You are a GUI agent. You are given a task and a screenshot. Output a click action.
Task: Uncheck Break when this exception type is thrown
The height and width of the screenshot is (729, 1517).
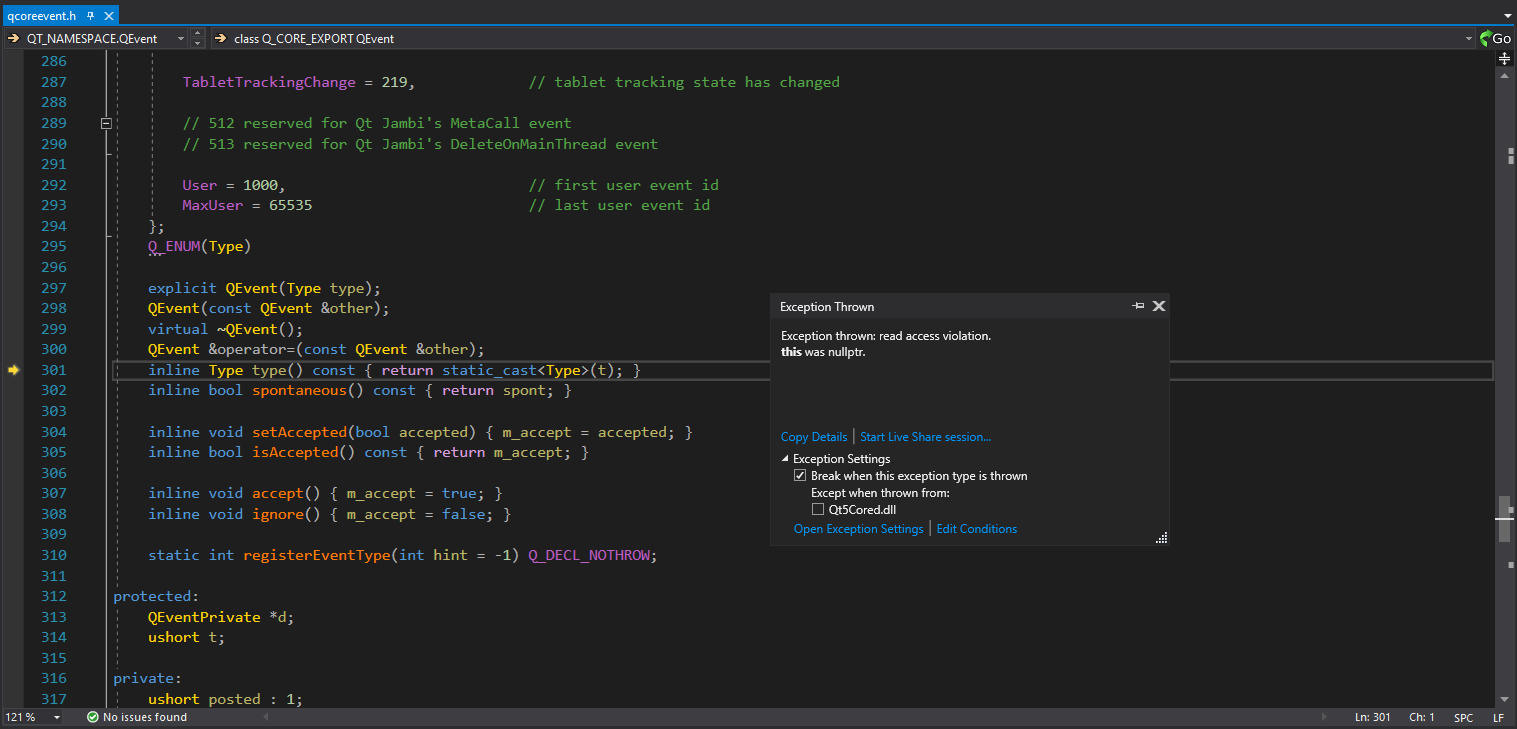point(800,476)
